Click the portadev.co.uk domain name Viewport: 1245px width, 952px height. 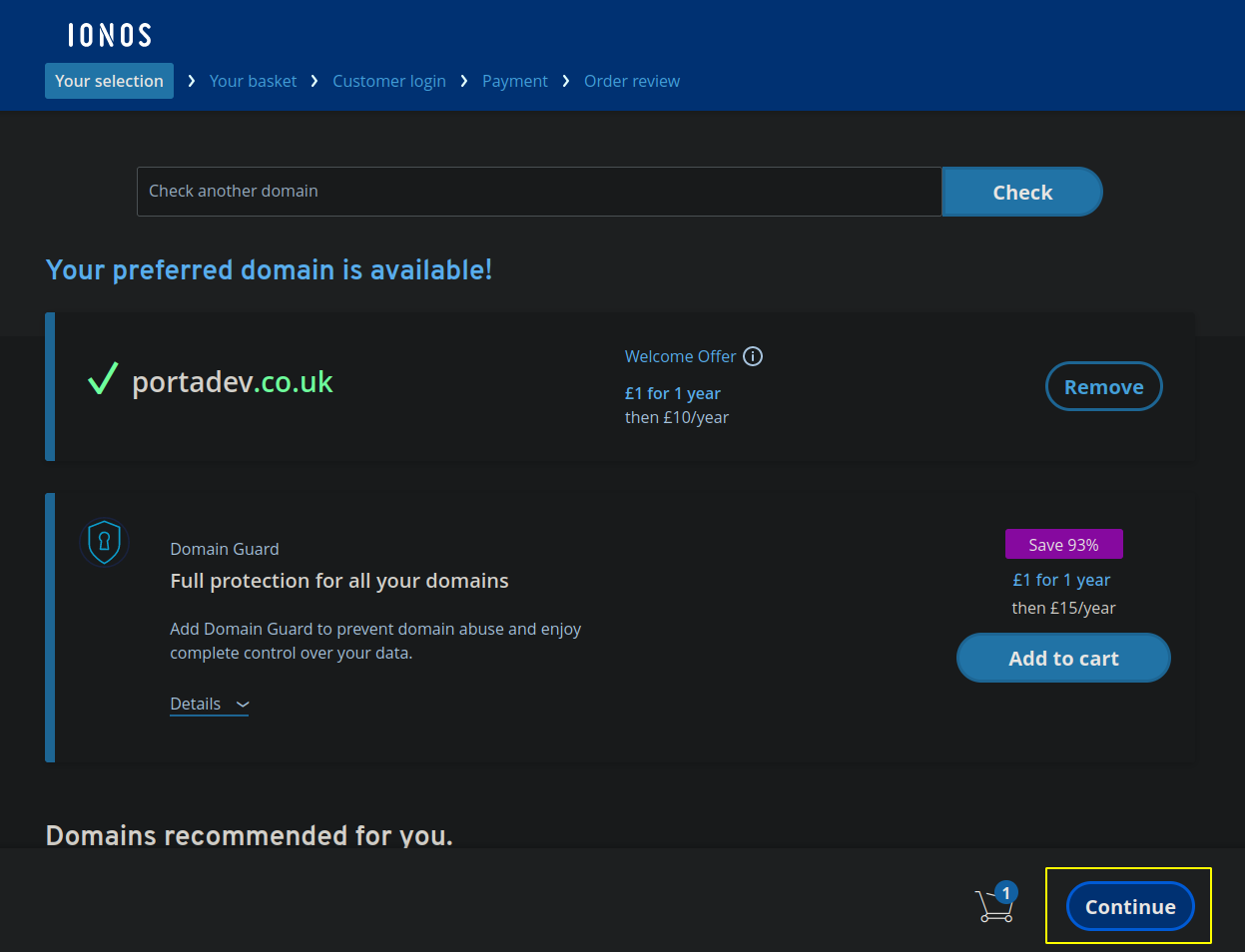tap(233, 382)
